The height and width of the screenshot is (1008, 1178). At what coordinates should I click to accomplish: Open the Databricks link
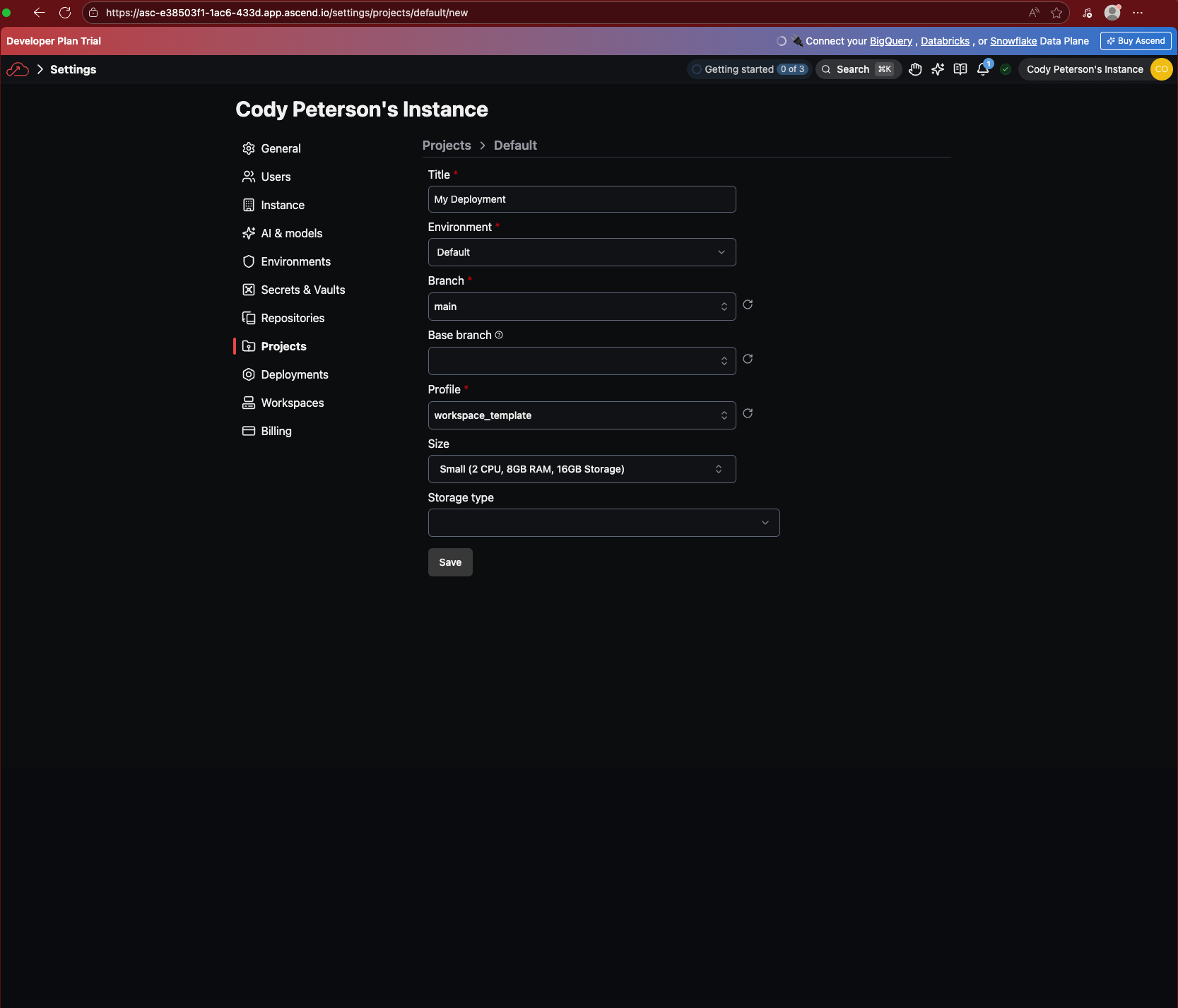(x=945, y=41)
